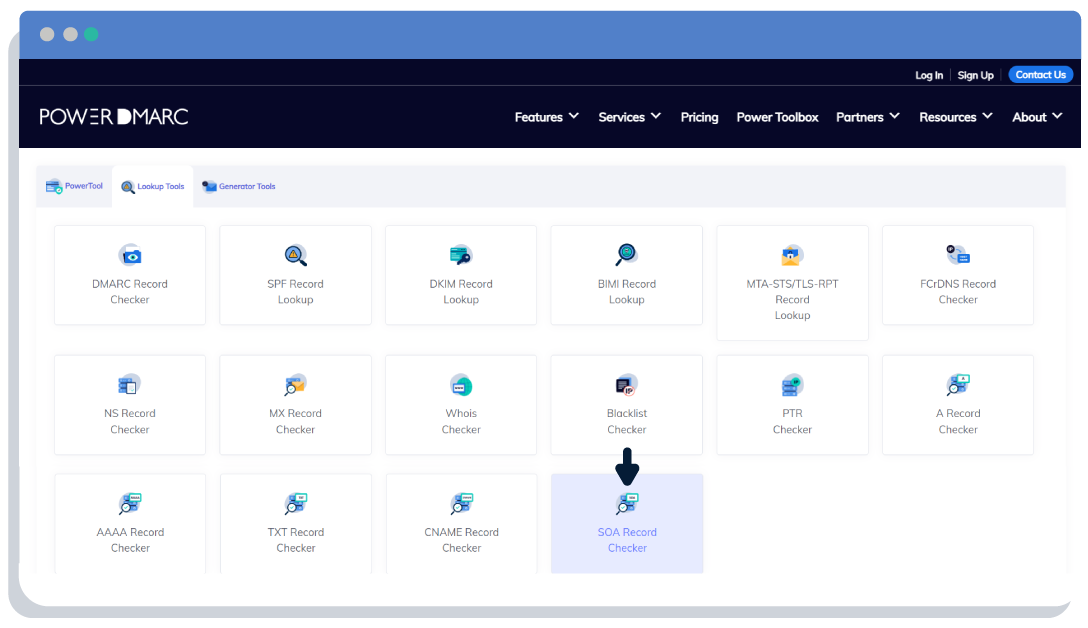Open the Power Toolbox menu item
1088x628 pixels.
pos(777,117)
